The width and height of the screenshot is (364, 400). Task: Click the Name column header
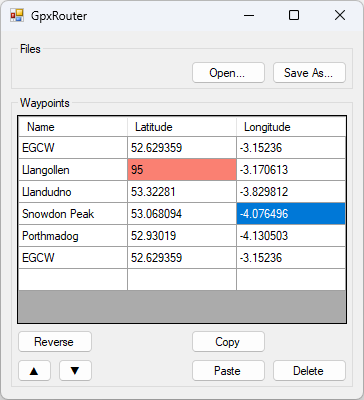click(73, 127)
